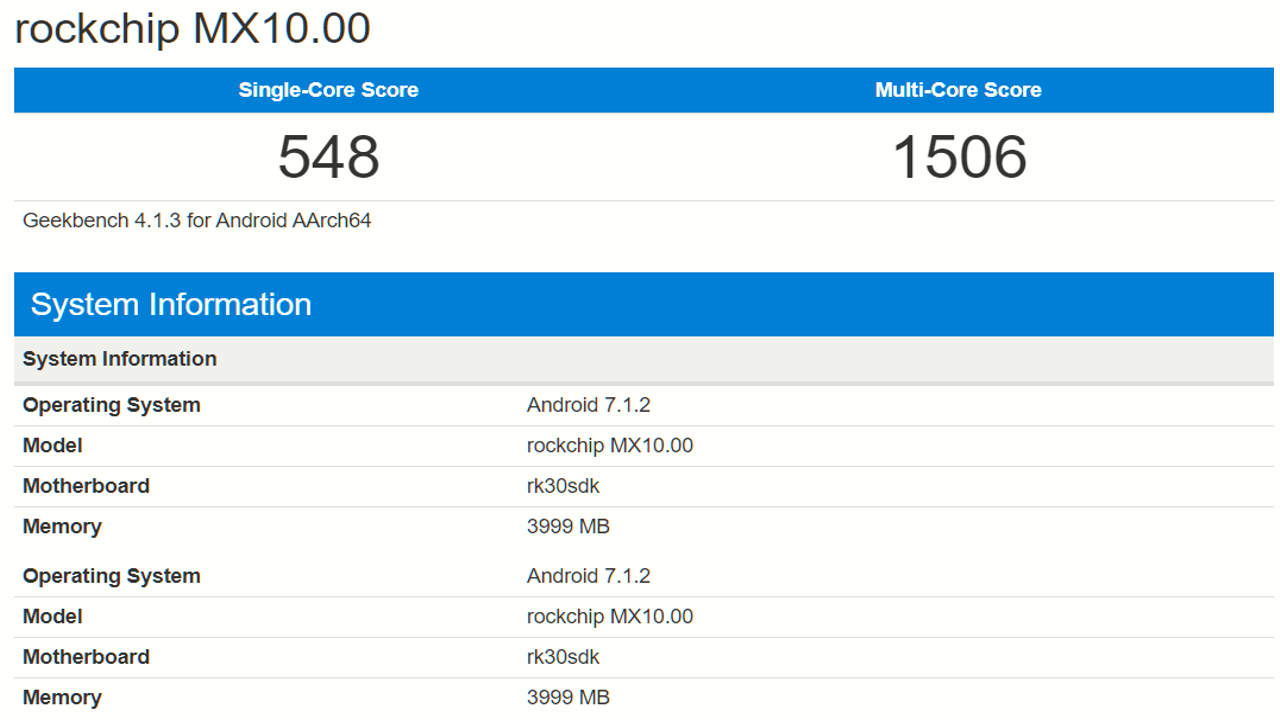Click the first rk30sdk motherboard value
Image resolution: width=1280 pixels, height=720 pixels.
pos(563,486)
